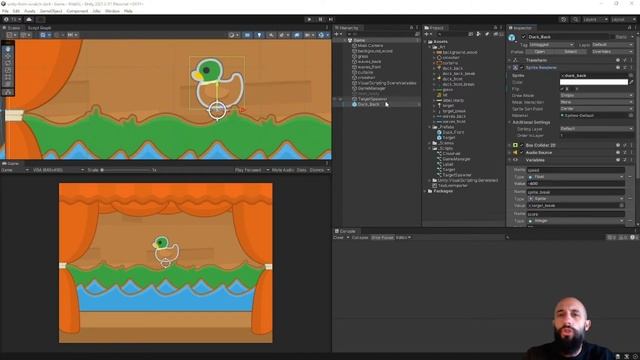
Task: Open the File menu
Action: coord(5,11)
